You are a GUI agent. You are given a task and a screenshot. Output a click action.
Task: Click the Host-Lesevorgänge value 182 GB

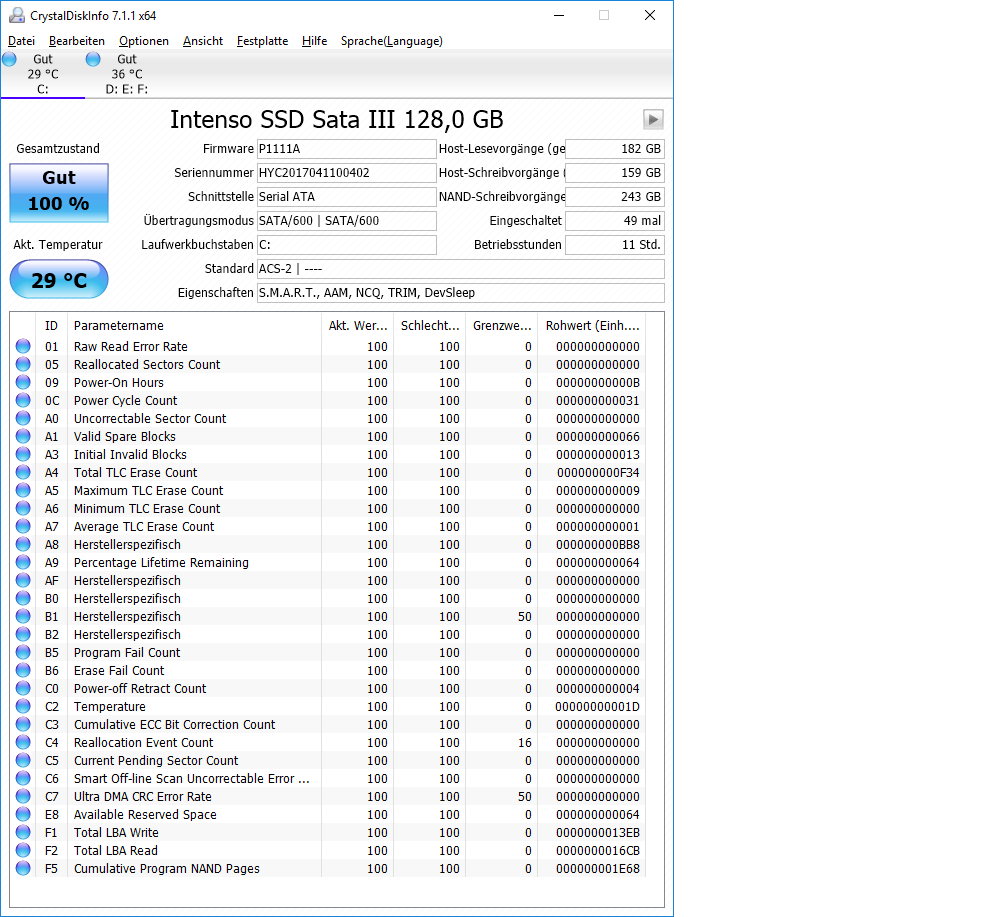point(615,149)
